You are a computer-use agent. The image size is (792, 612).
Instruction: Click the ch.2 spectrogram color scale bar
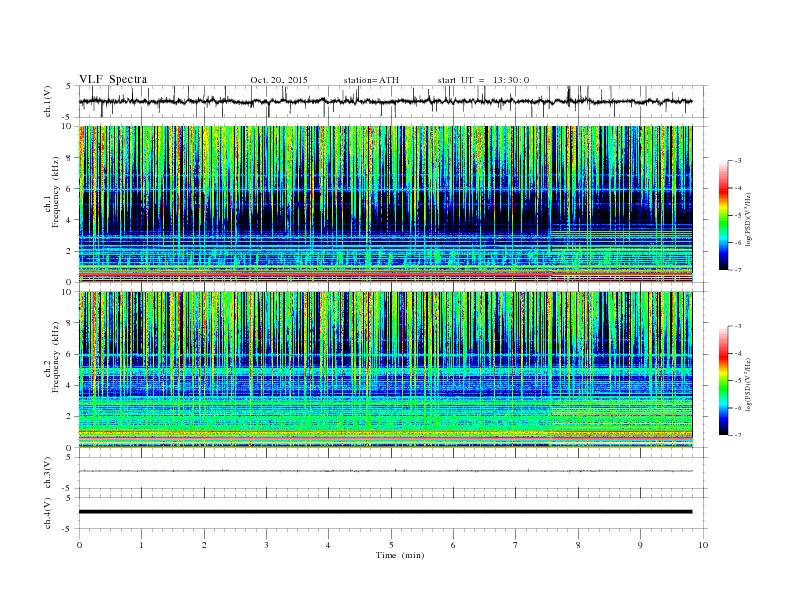click(723, 381)
